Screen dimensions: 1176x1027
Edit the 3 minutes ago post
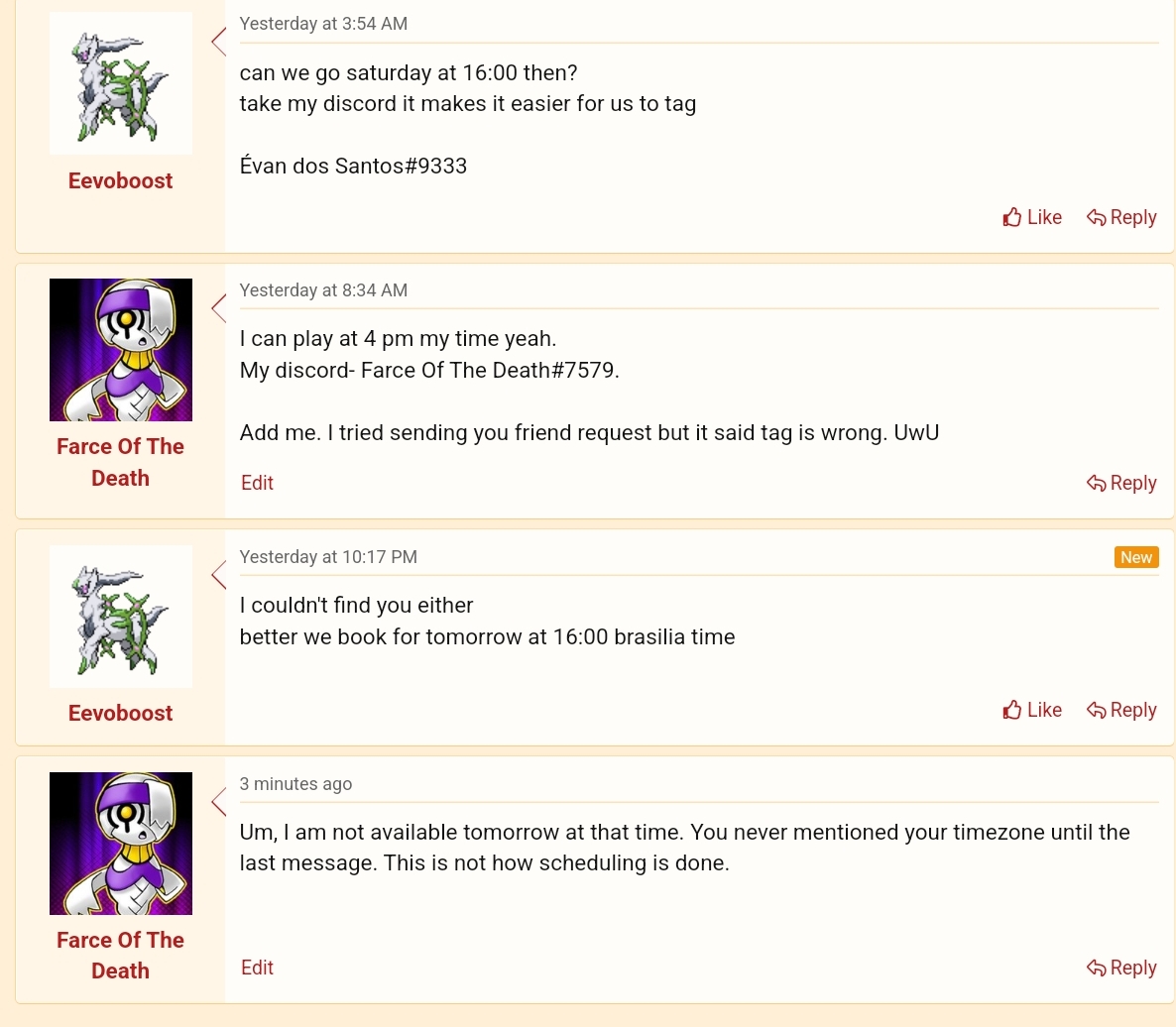257,968
